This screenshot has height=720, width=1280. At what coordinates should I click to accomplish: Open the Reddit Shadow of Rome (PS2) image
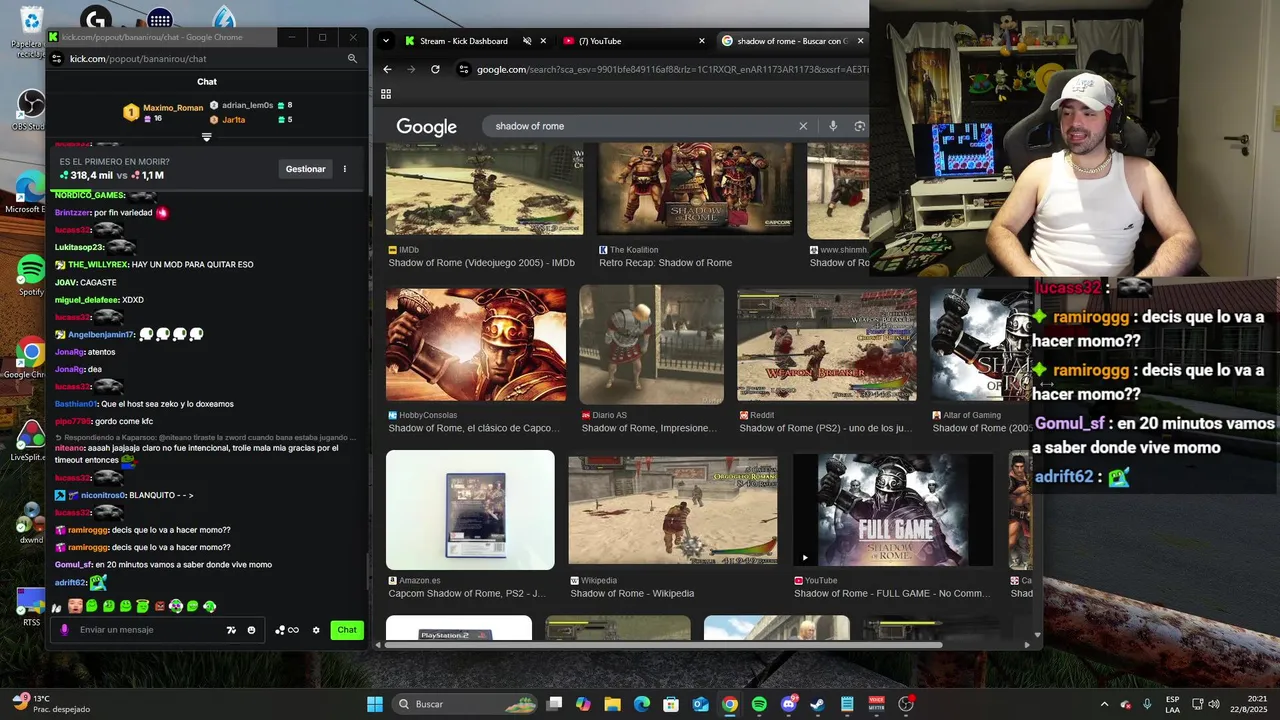click(827, 344)
